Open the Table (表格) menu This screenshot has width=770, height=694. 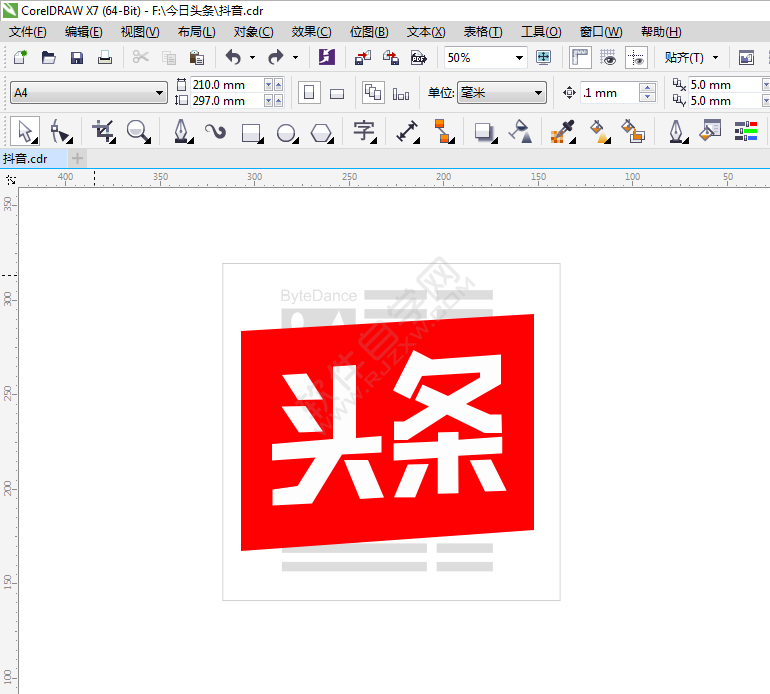click(x=483, y=32)
